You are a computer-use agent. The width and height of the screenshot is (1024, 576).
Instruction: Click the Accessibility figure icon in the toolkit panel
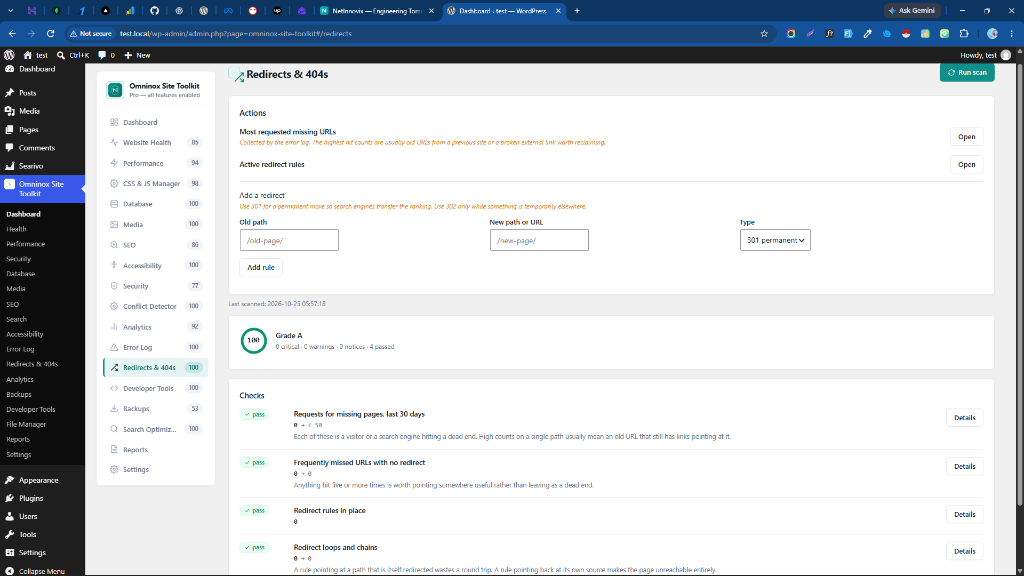pos(114,265)
